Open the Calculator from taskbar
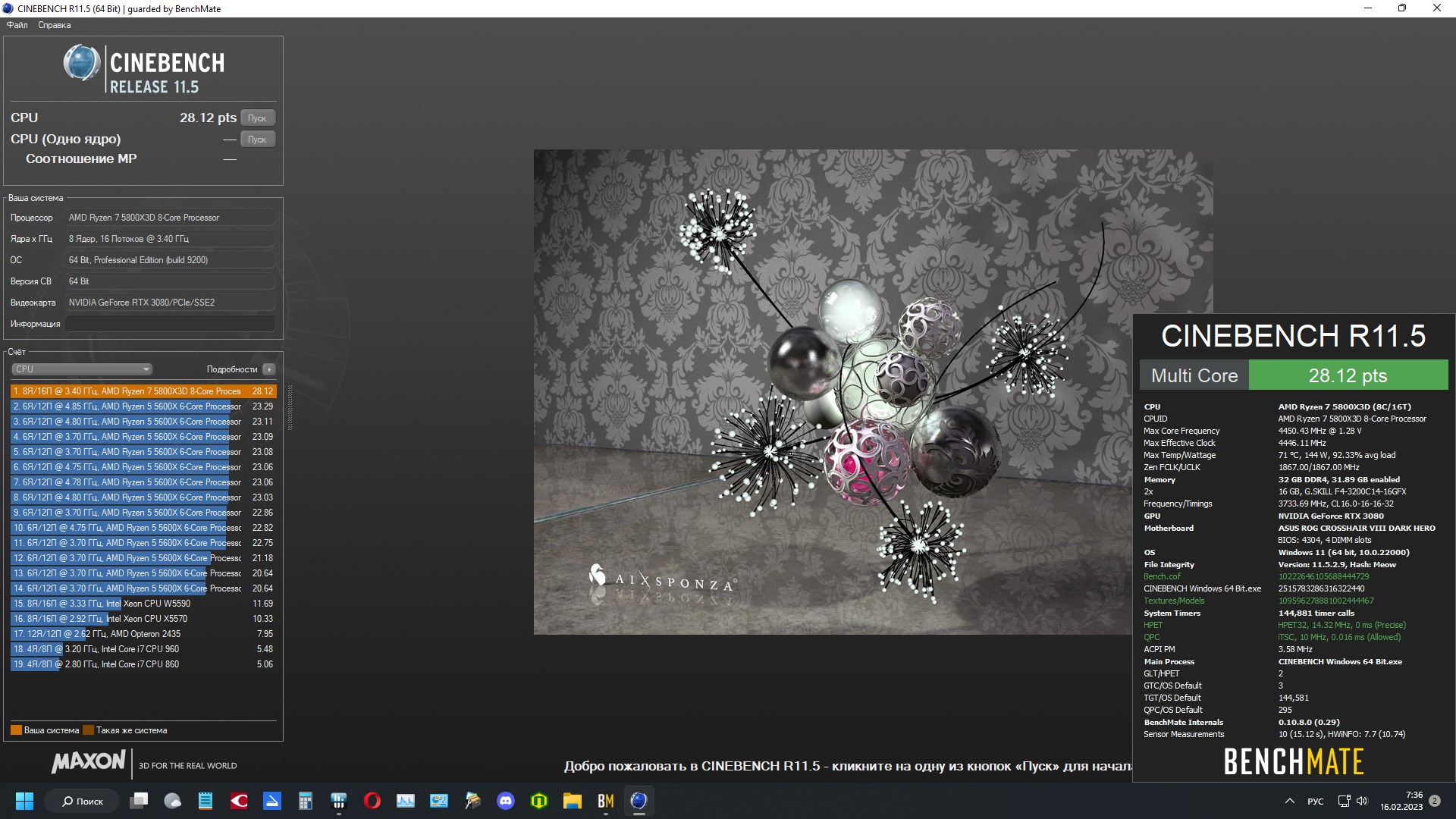1456x819 pixels. pyautogui.click(x=306, y=801)
